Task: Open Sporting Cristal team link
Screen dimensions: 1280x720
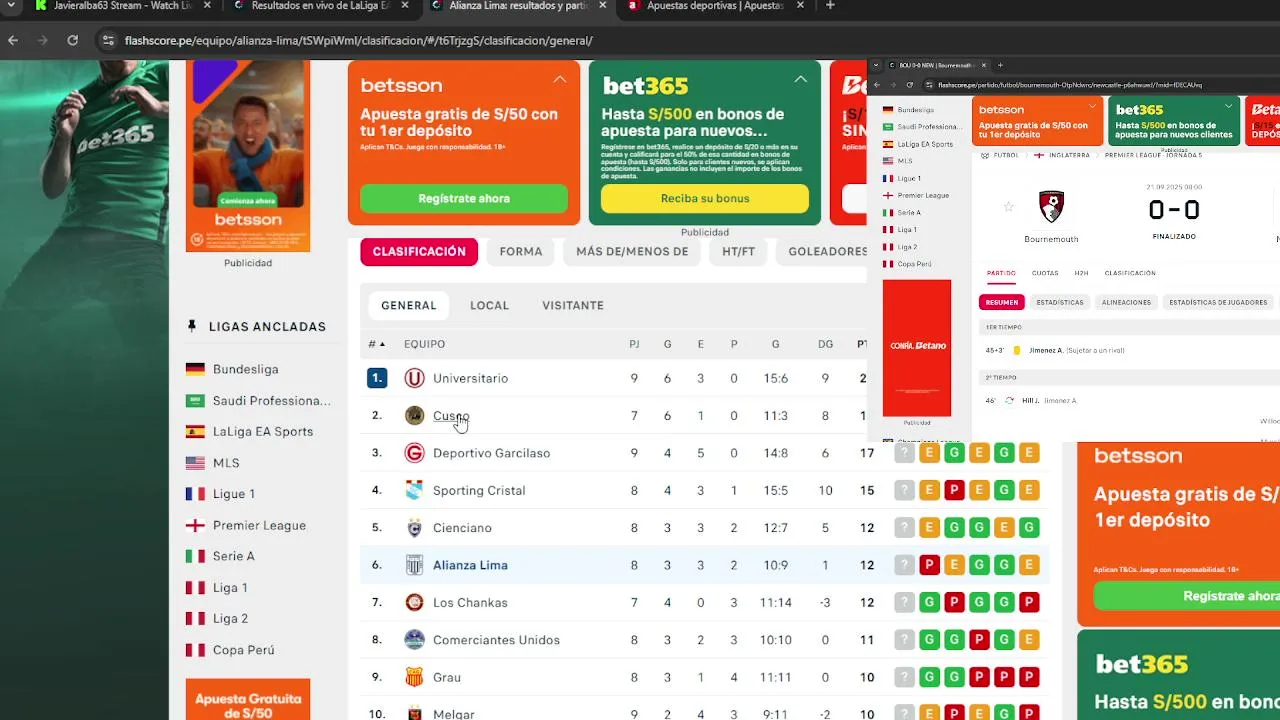Action: tap(479, 491)
